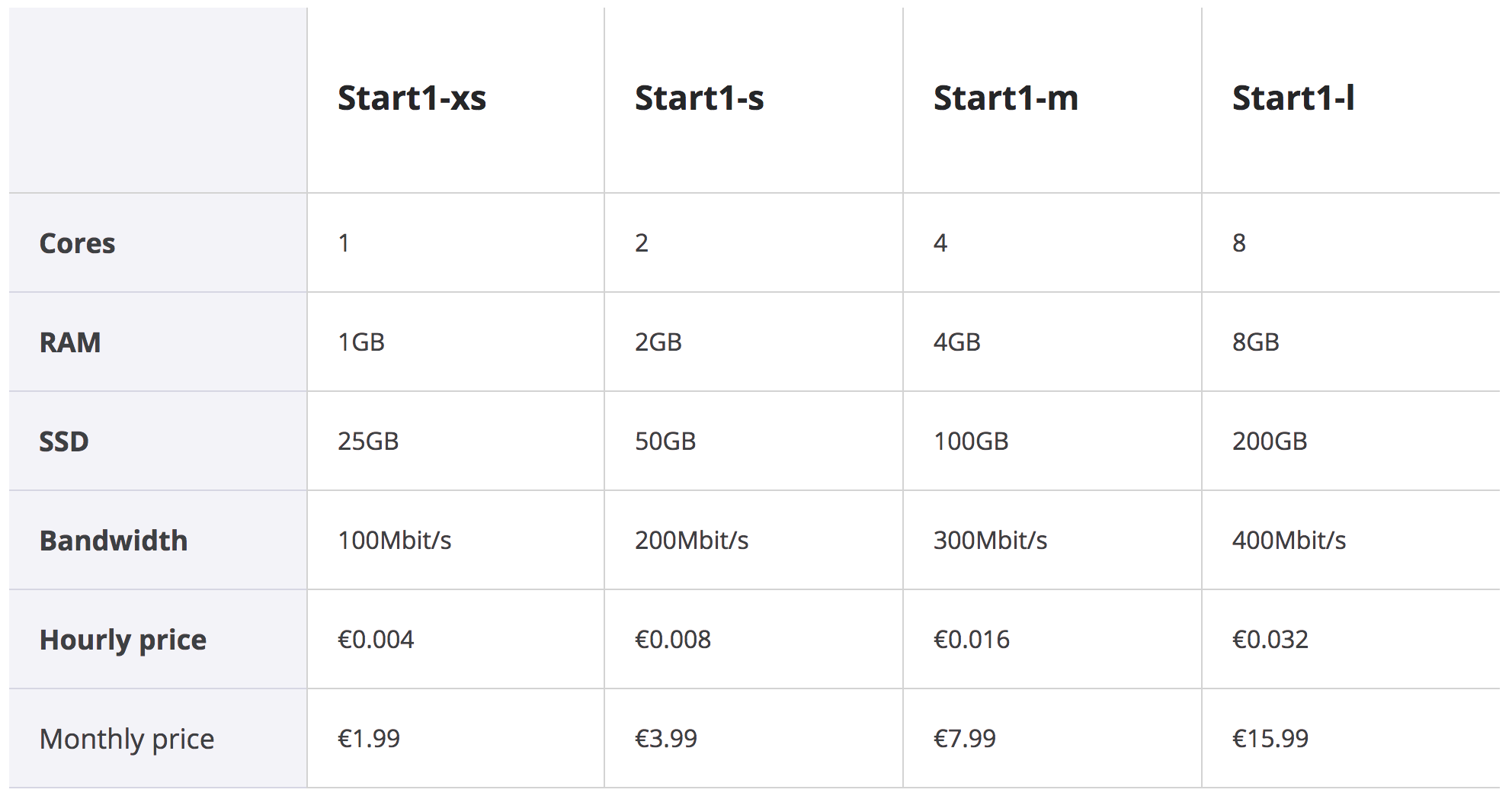The width and height of the screenshot is (1512, 796).
Task: Click the Bandwidth row label
Action: tap(114, 541)
